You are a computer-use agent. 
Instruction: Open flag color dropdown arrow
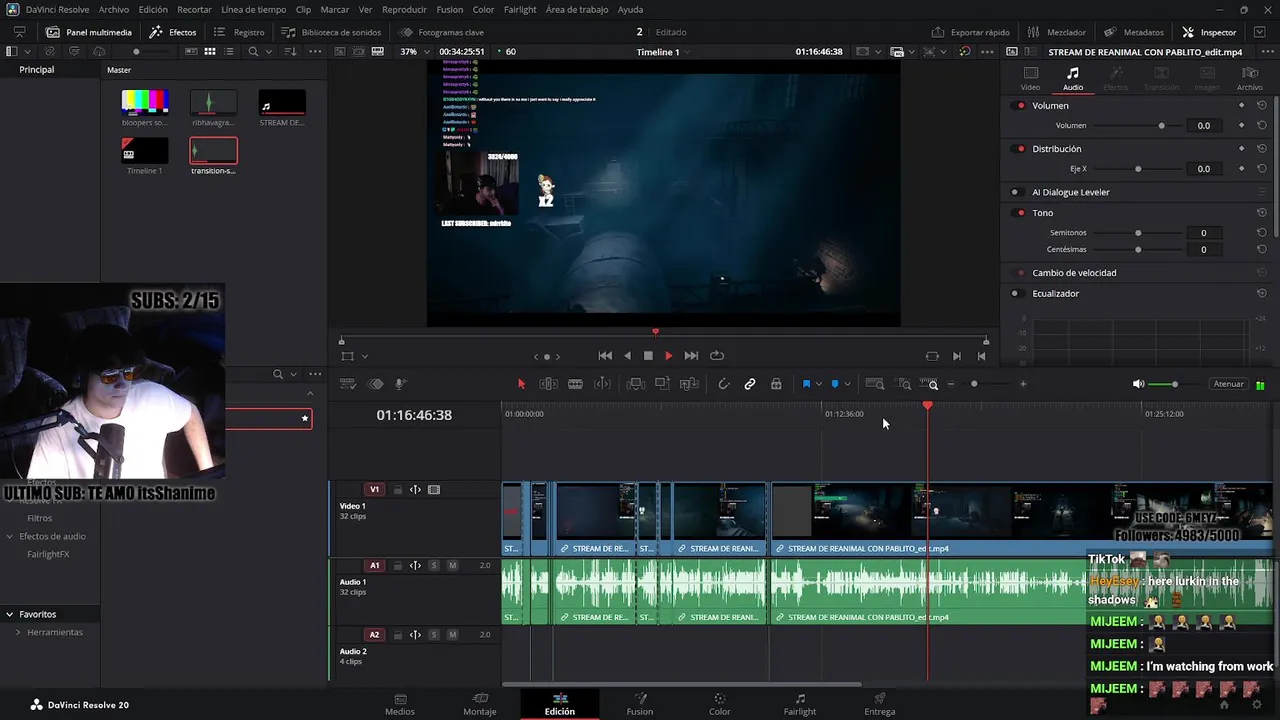tap(819, 384)
